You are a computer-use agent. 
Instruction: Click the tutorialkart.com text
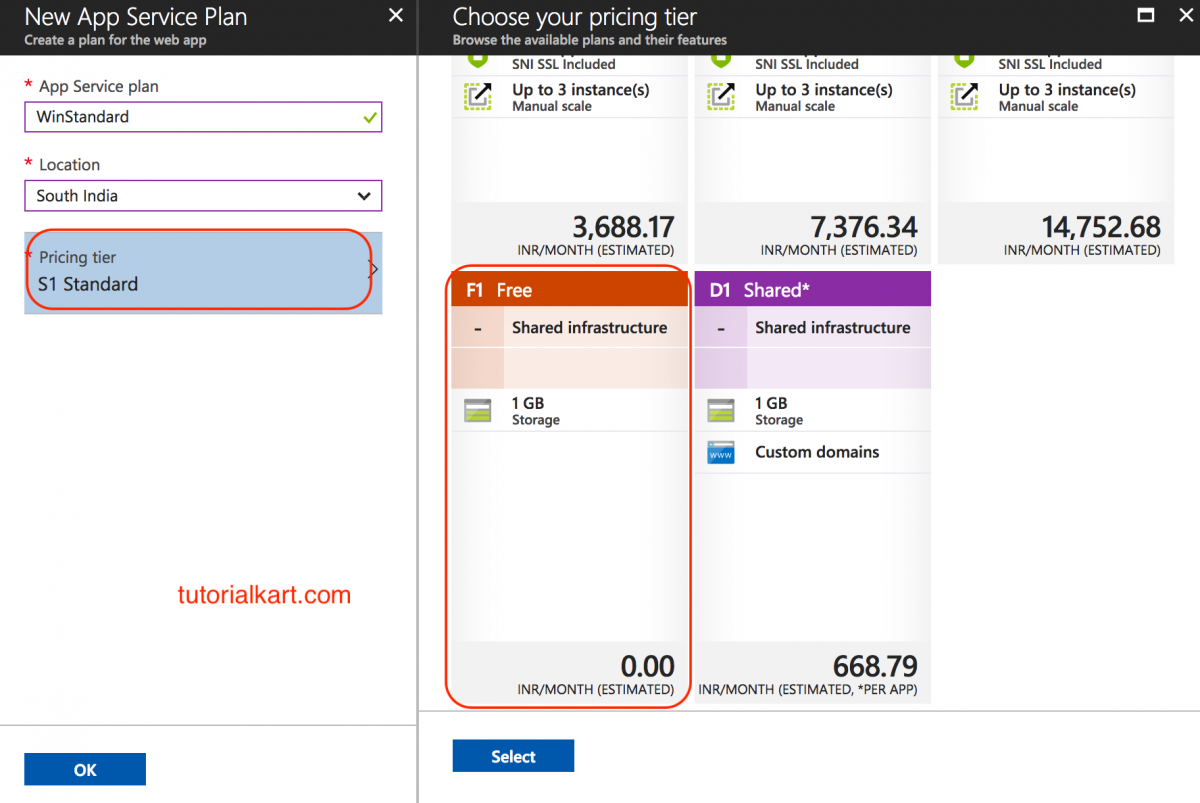pyautogui.click(x=264, y=594)
